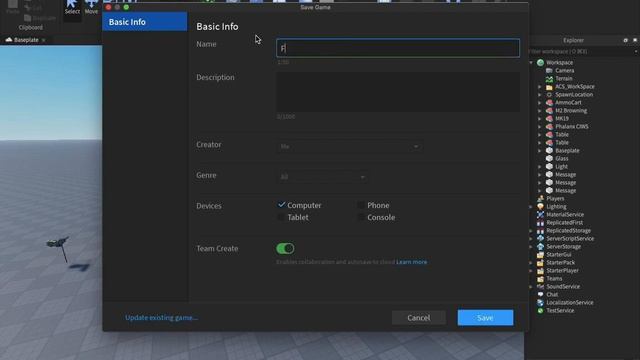Click the Glass part icon

tap(549, 158)
